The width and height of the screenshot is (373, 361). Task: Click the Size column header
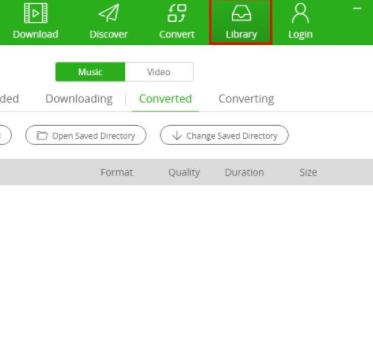[x=308, y=172]
